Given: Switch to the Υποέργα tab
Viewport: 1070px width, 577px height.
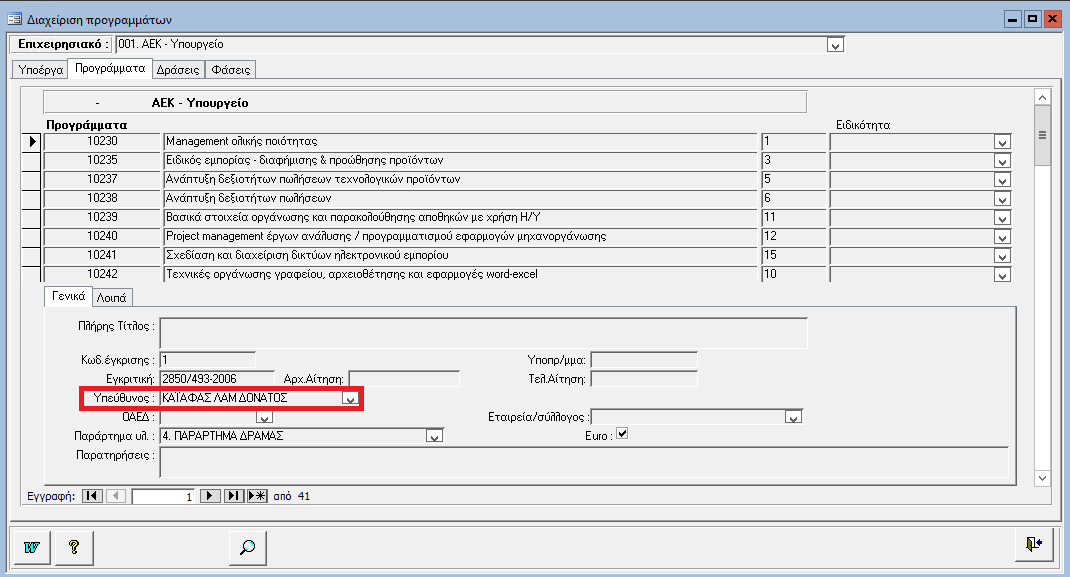Looking at the screenshot, I should point(37,69).
